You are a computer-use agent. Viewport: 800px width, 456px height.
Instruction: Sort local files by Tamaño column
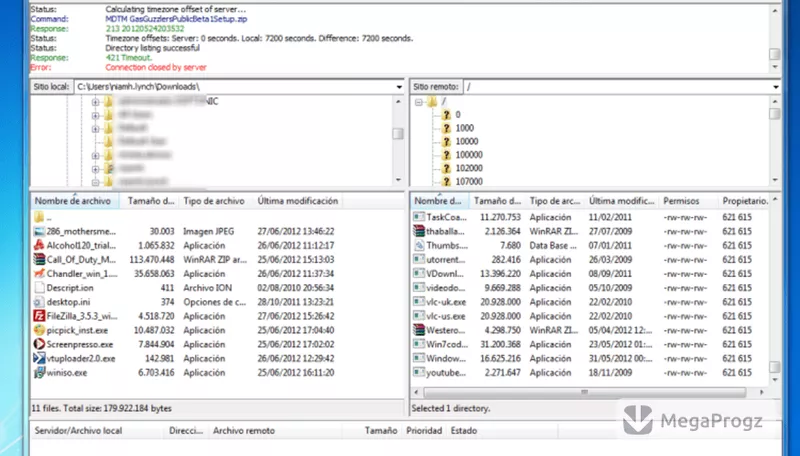(151, 201)
